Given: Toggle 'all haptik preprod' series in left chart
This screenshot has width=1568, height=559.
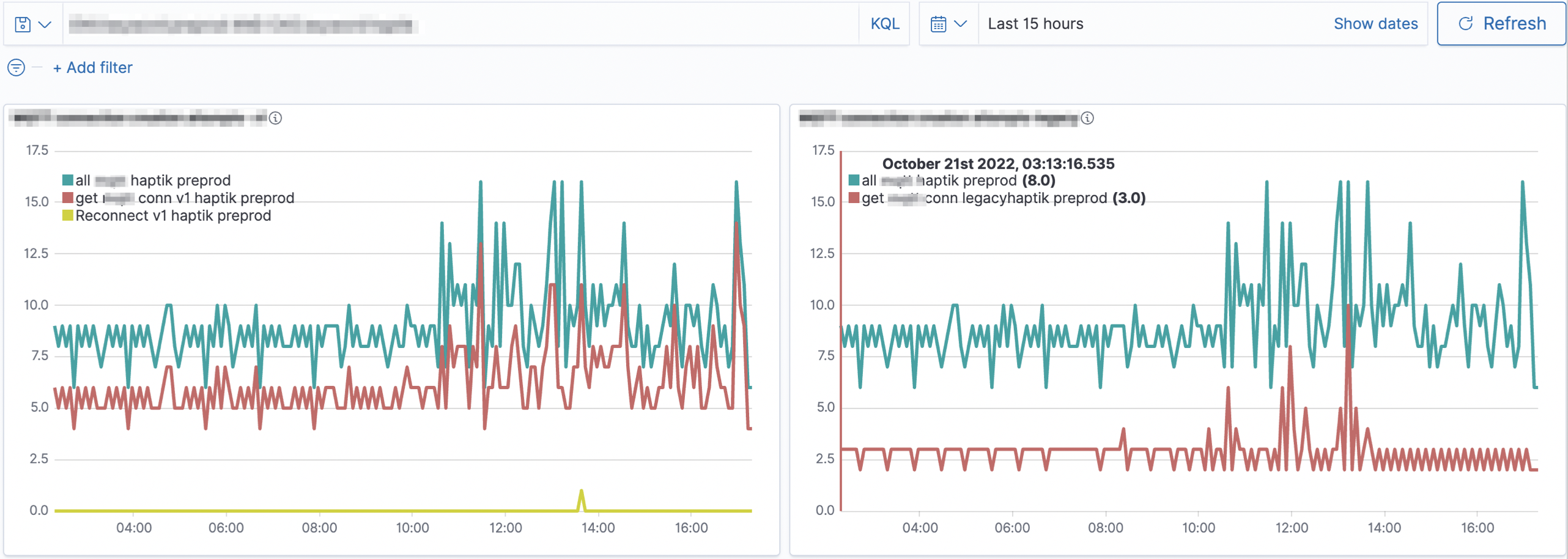Looking at the screenshot, I should (x=153, y=180).
